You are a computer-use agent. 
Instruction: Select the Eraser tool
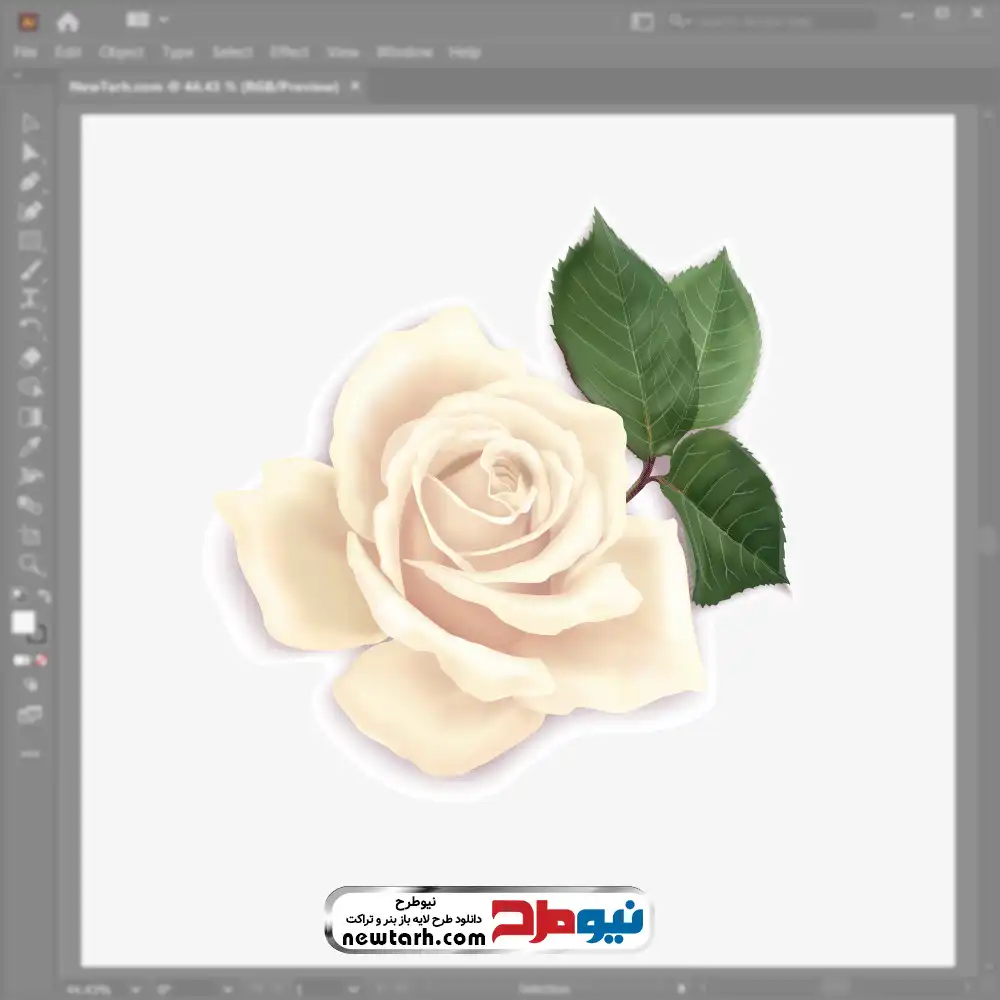click(30, 357)
